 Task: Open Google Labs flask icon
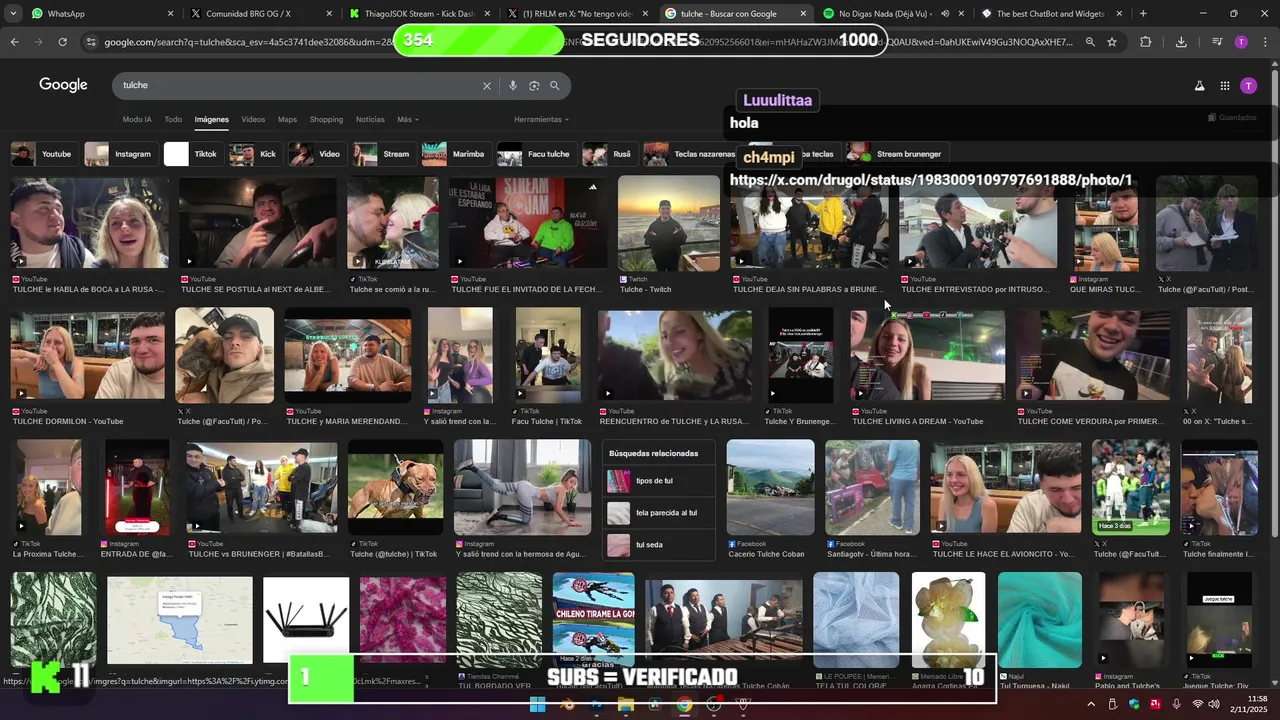[1199, 86]
